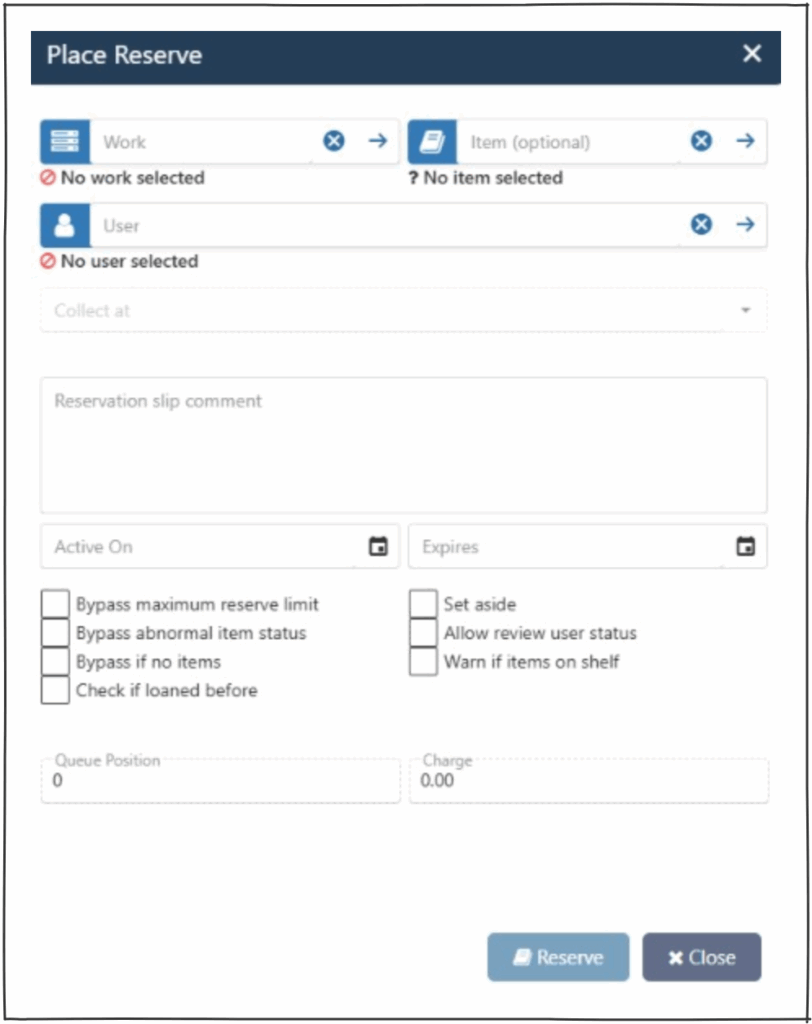Viewport: 812px width, 1024px height.
Task: Click the arrow next to Work field
Action: click(377, 142)
